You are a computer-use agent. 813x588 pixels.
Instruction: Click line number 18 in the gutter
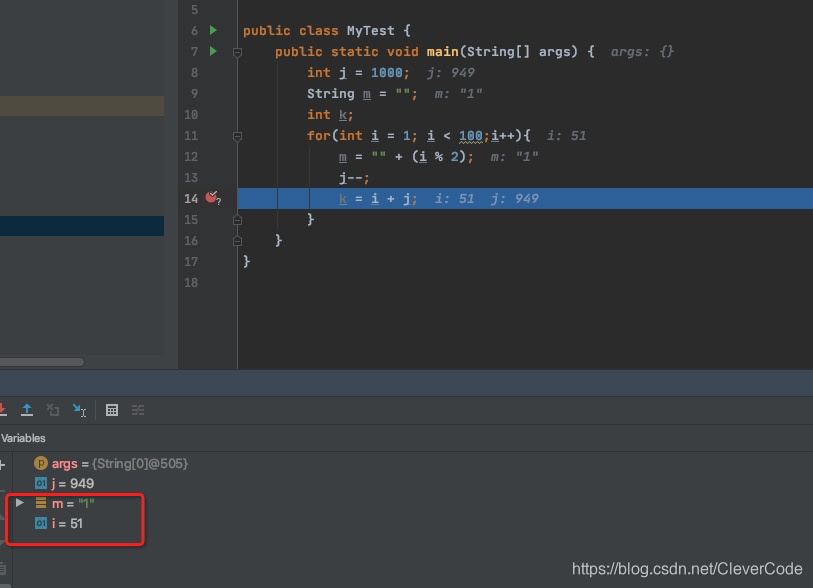click(x=191, y=283)
